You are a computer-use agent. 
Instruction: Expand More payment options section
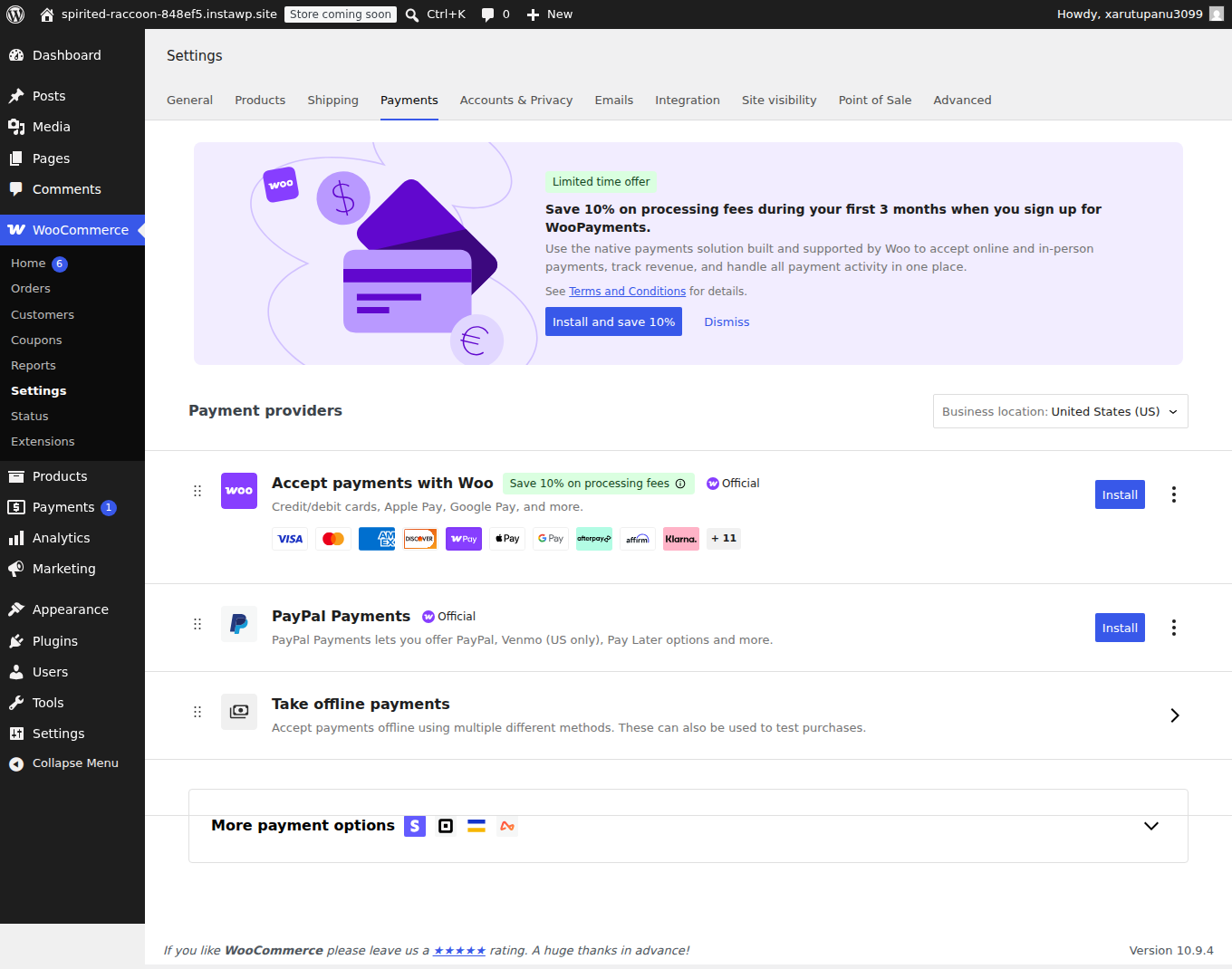click(x=1151, y=826)
